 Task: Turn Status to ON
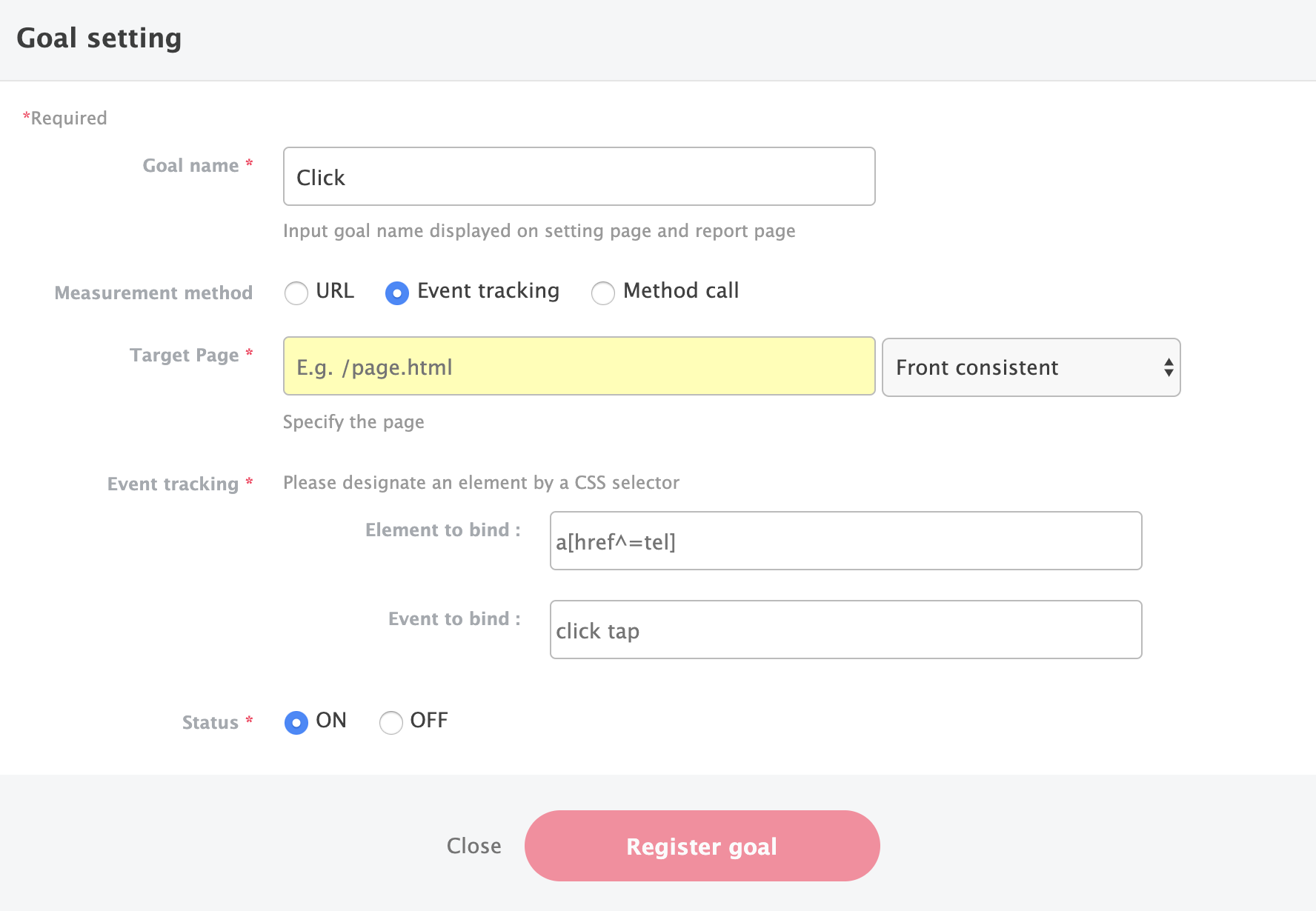296,722
